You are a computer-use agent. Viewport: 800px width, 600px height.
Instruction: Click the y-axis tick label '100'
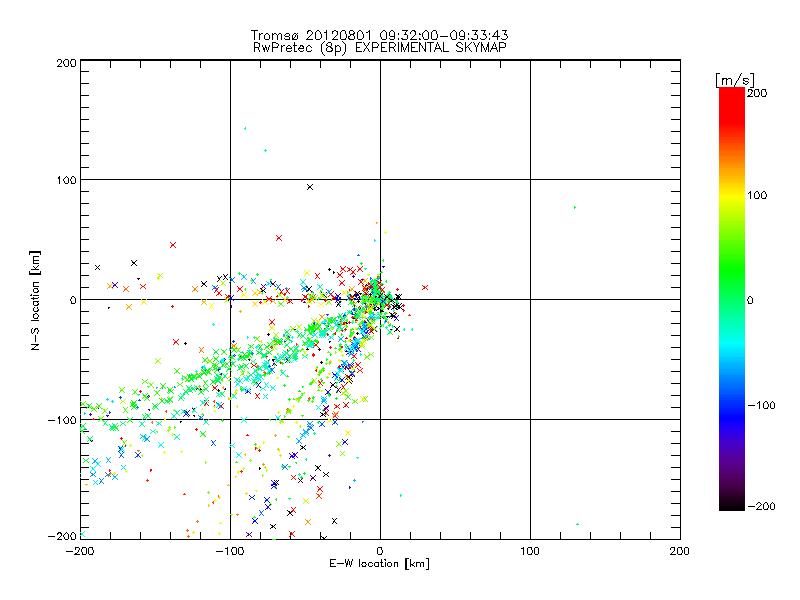tap(66, 180)
